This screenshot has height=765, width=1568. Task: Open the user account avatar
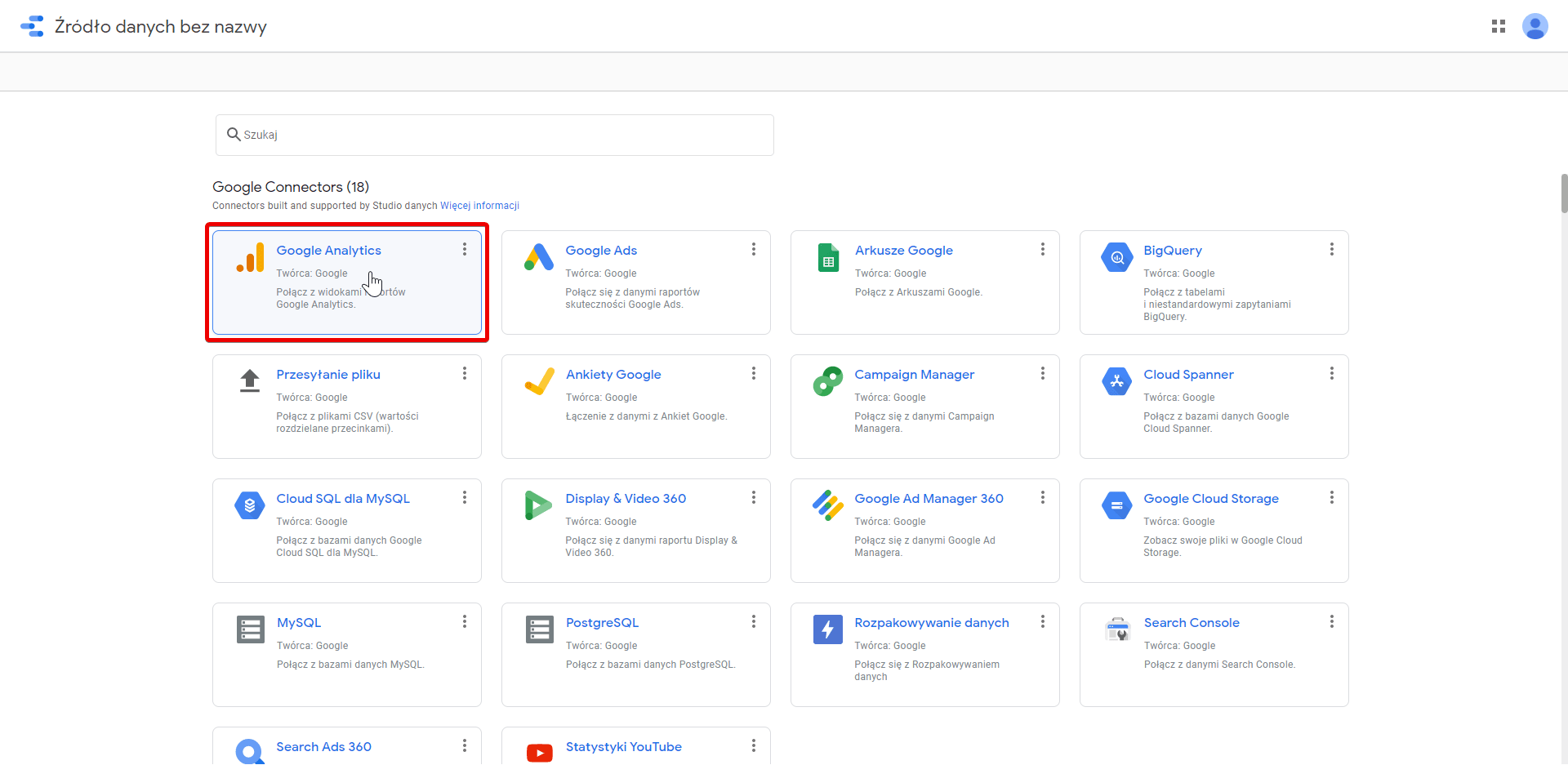1535,26
